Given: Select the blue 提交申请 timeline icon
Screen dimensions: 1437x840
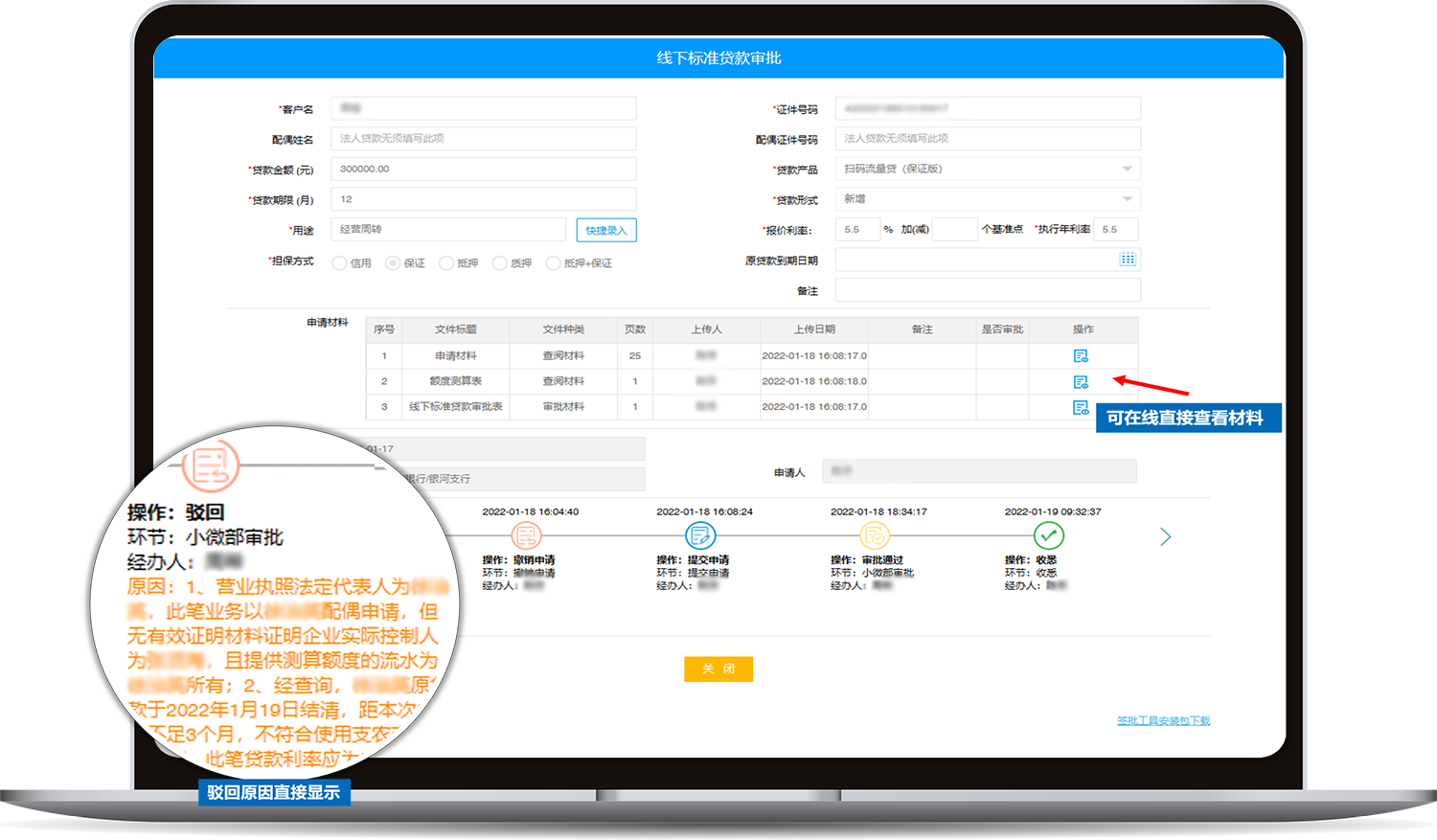Looking at the screenshot, I should click(702, 536).
